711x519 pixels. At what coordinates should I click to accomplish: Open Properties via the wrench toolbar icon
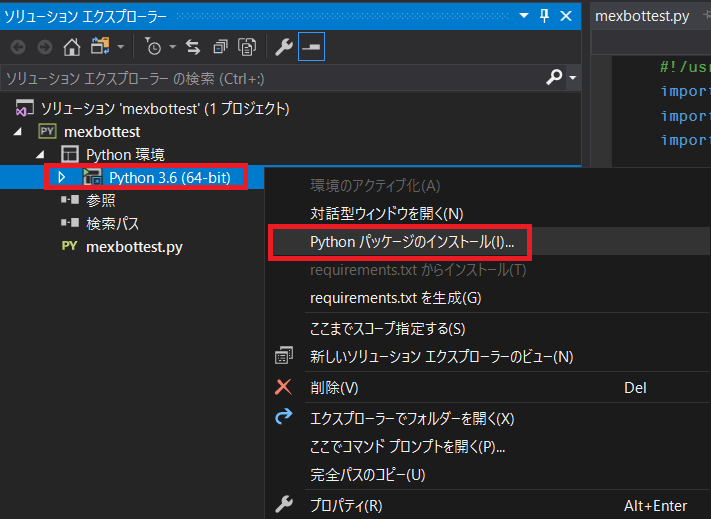click(283, 47)
